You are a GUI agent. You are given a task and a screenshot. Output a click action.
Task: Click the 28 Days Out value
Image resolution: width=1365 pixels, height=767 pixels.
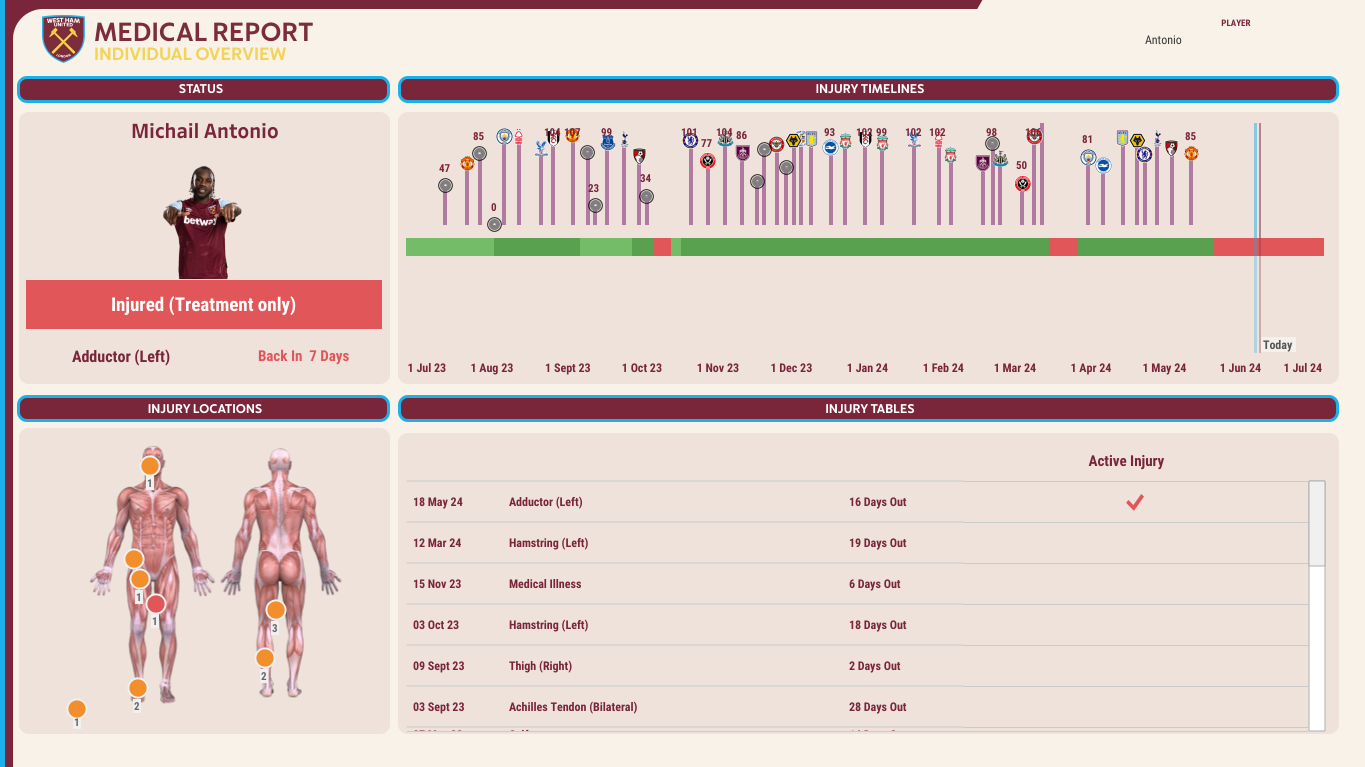tap(878, 707)
